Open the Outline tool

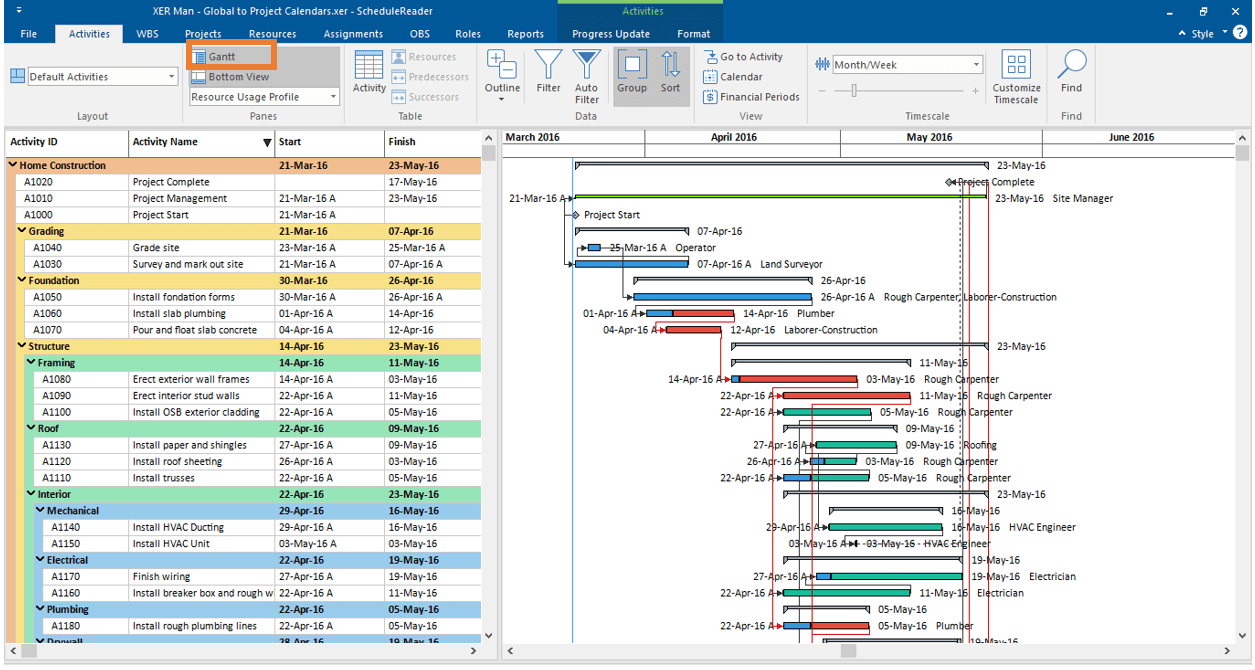point(502,73)
